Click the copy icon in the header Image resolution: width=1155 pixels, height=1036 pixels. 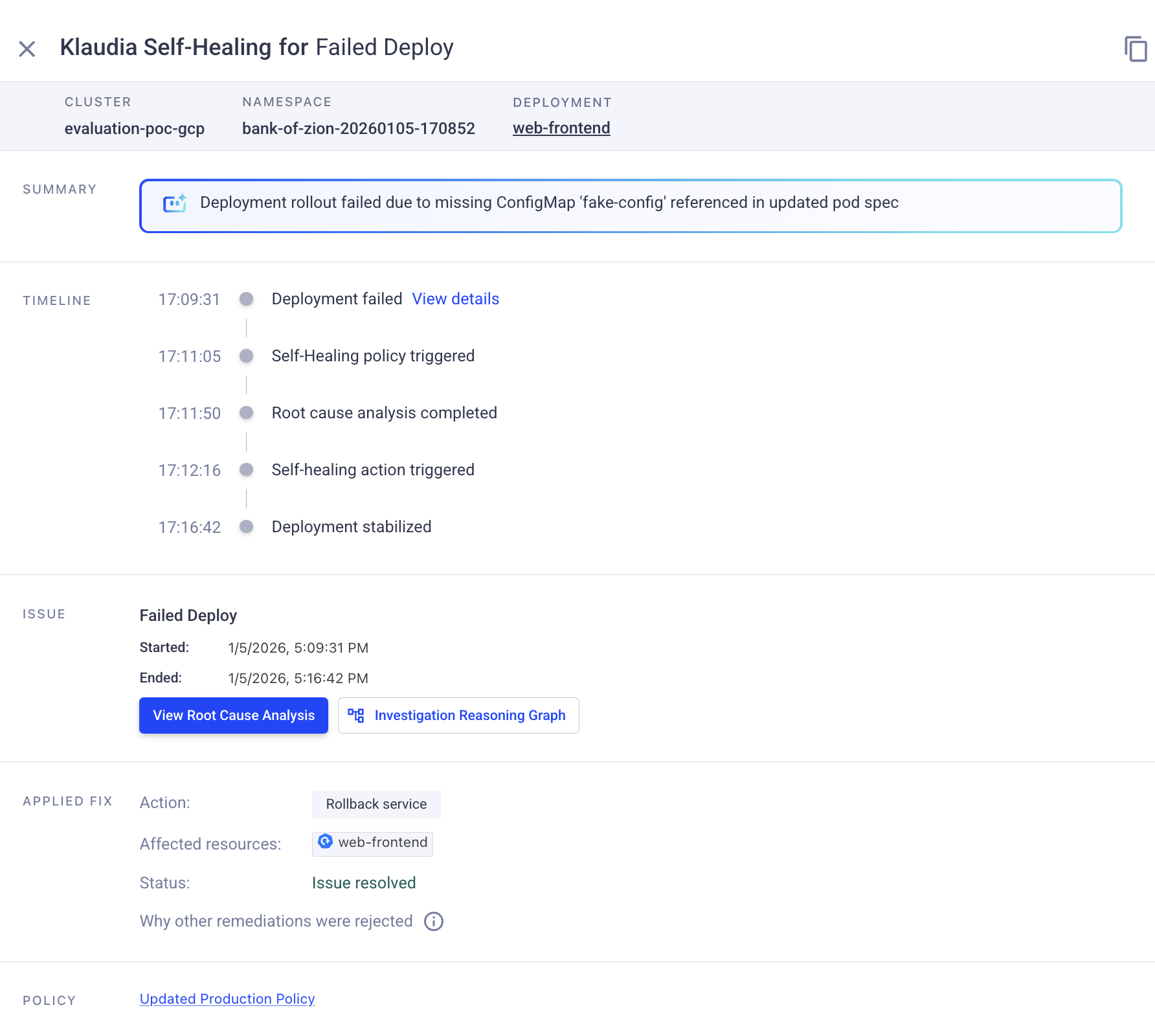[x=1136, y=49]
